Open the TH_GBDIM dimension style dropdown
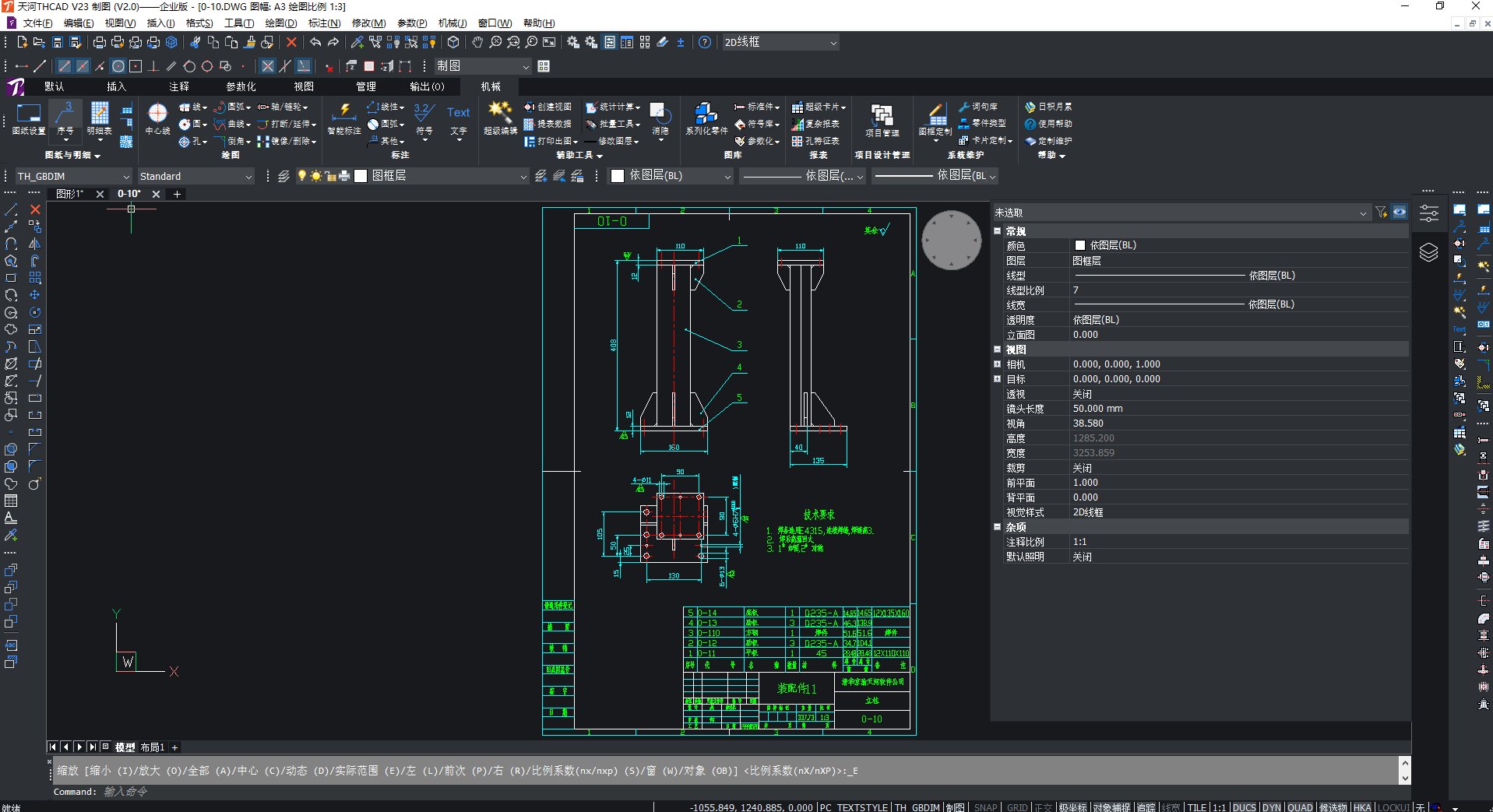 coord(125,177)
